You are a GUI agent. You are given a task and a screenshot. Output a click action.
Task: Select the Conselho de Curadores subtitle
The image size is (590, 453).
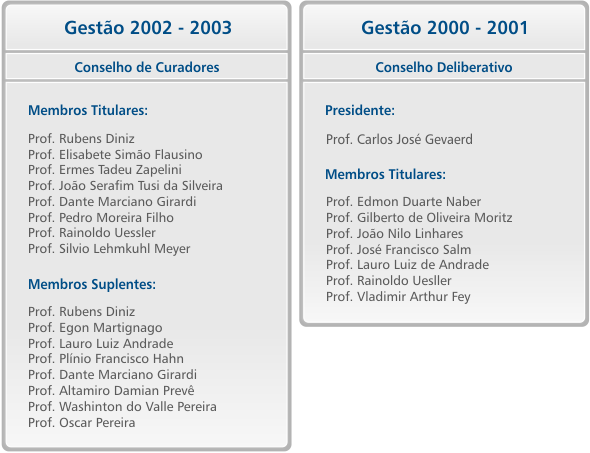coord(147,67)
